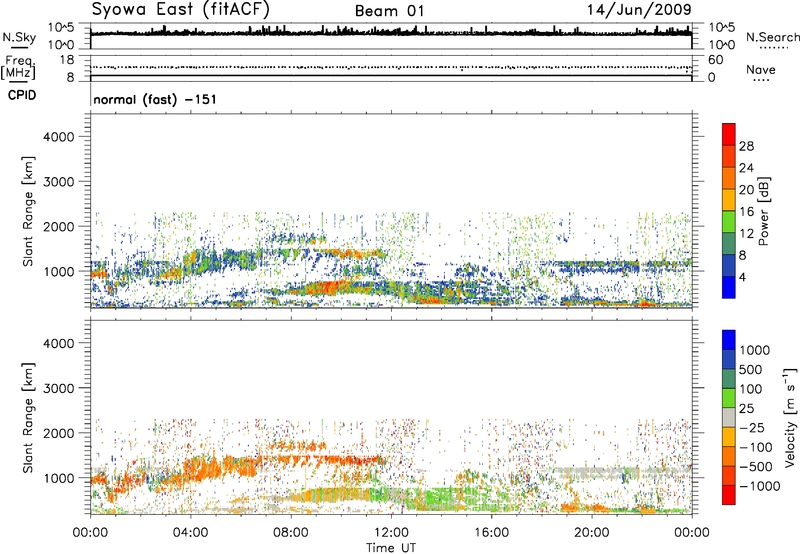Click the "4000" range tick in power panel
The width and height of the screenshot is (800, 554).
[x=58, y=137]
